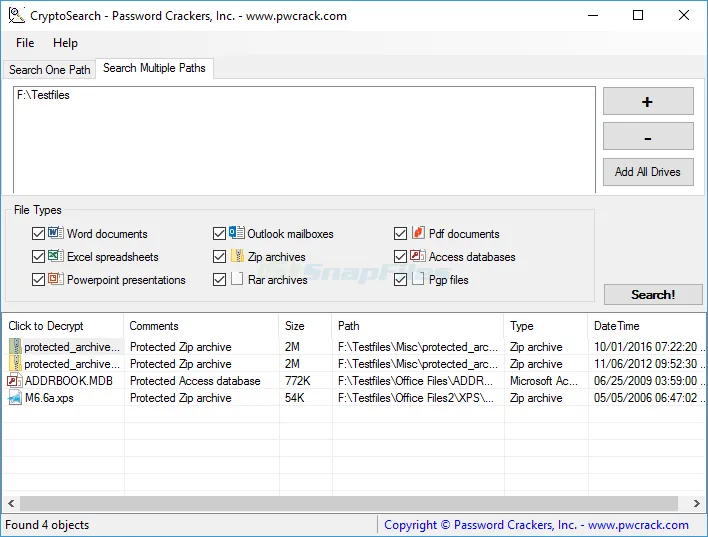The image size is (708, 537).
Task: Click the minus button to remove a path
Action: [648, 136]
